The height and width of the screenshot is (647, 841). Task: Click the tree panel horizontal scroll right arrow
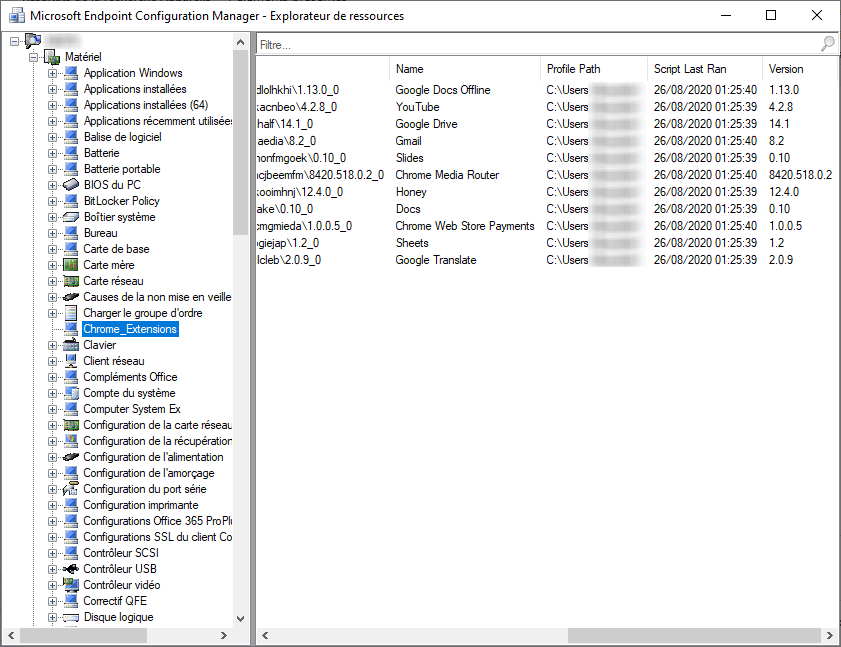[x=224, y=636]
